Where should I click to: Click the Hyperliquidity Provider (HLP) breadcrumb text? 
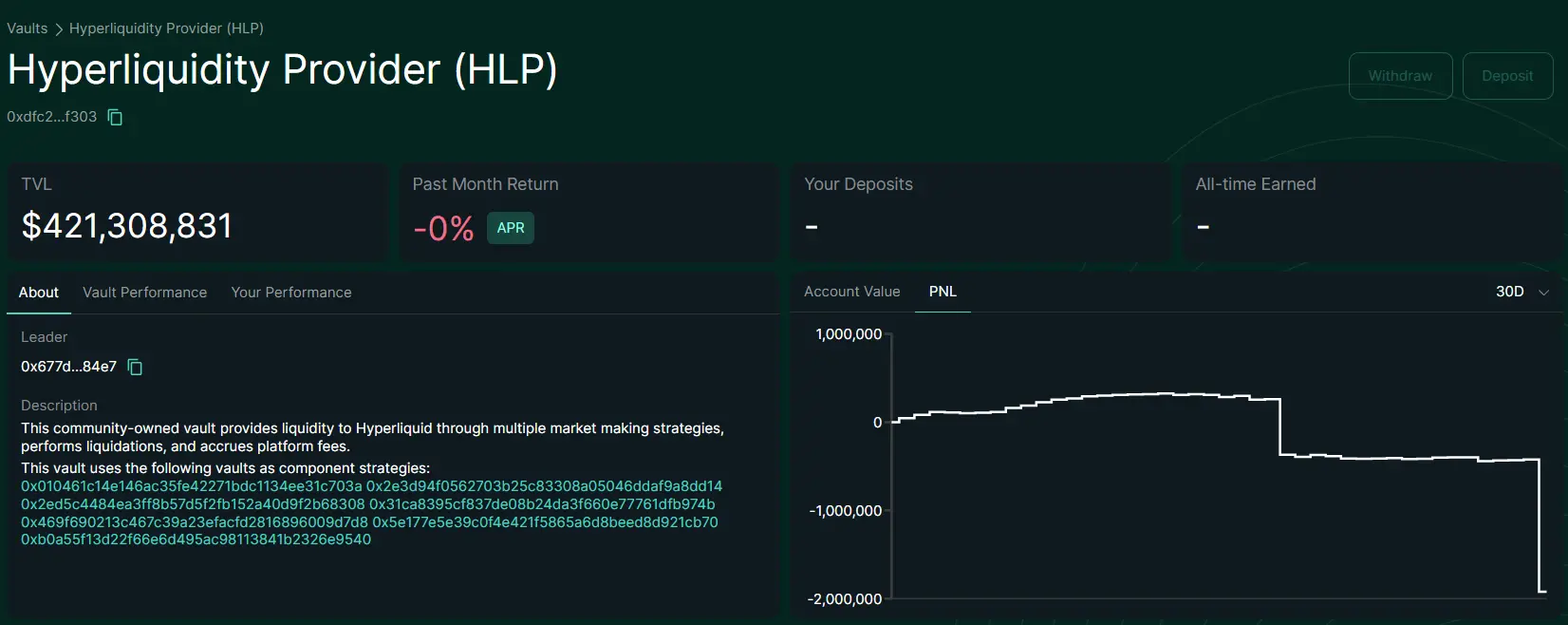(166, 28)
